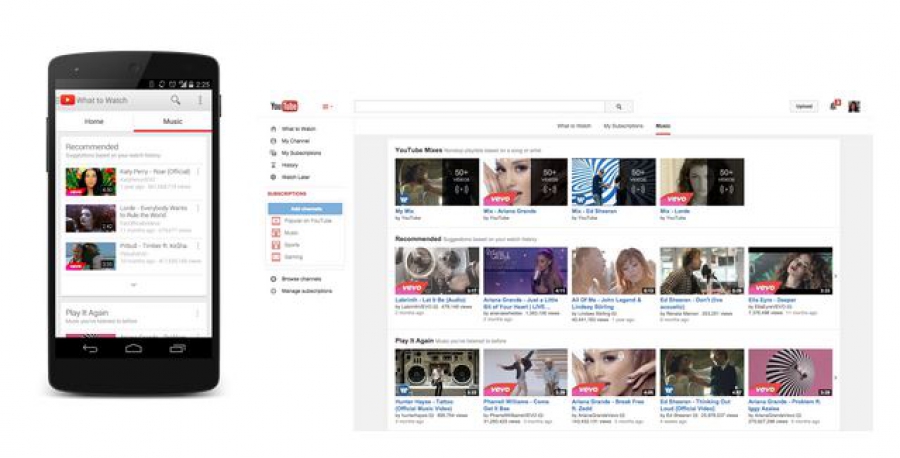Open the user avatar menu
This screenshot has width=900, height=458.
854,106
